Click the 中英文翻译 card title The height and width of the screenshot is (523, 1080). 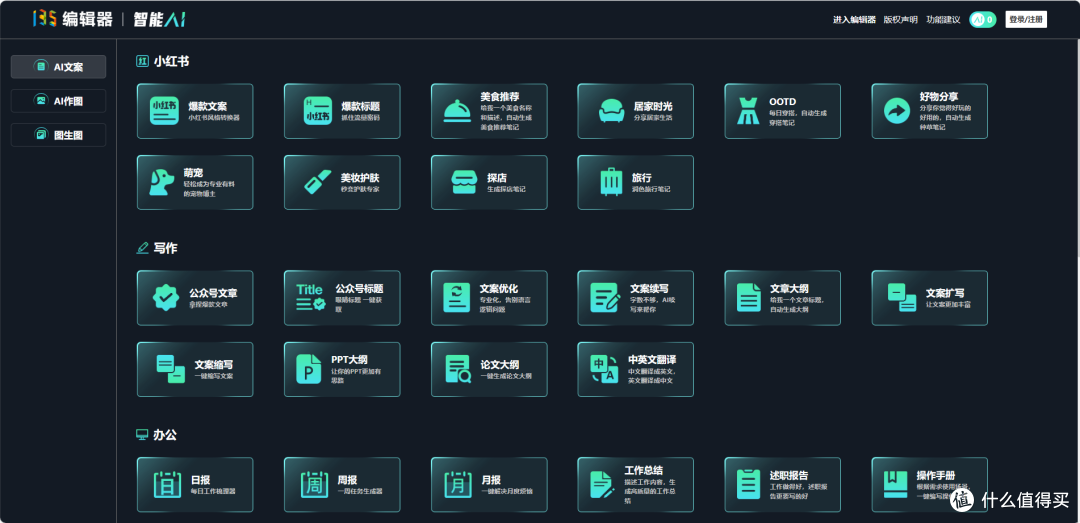pyautogui.click(x=652, y=360)
